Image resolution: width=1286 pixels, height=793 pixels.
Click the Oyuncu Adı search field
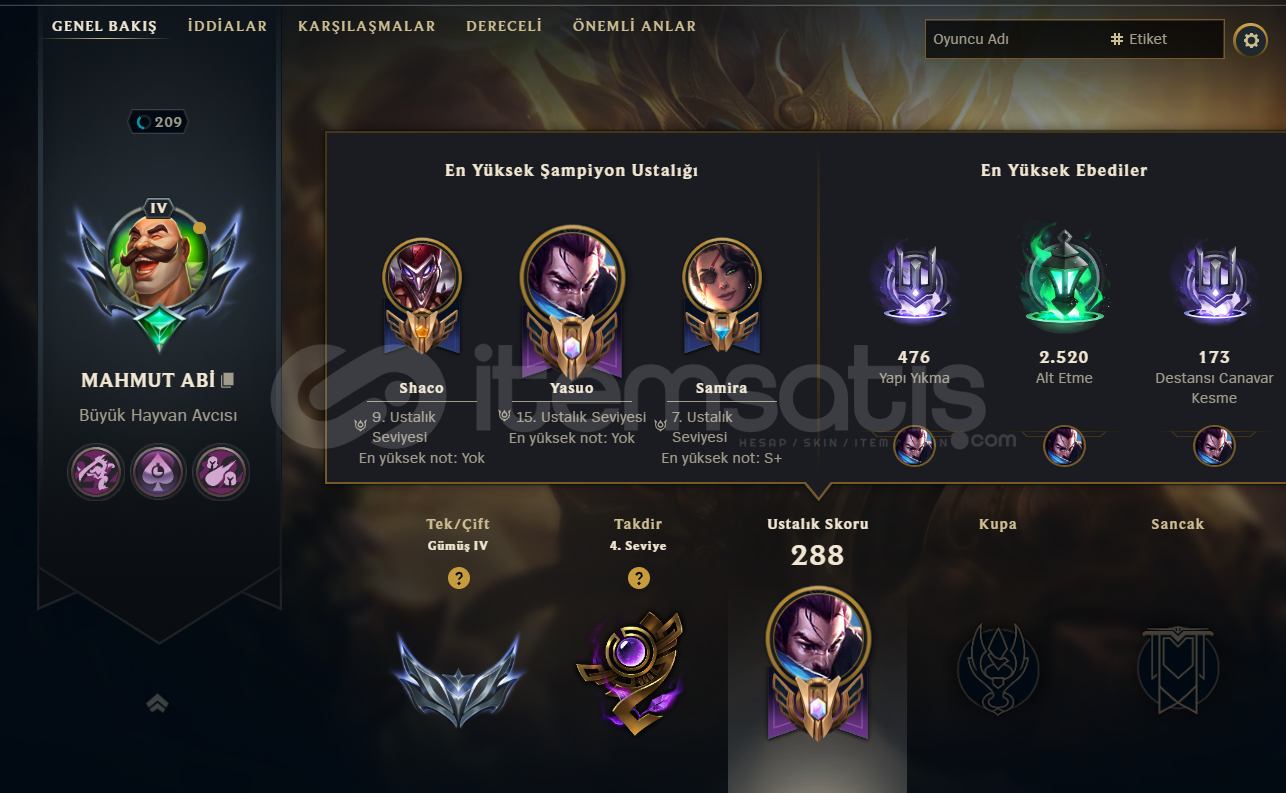pyautogui.click(x=1010, y=39)
